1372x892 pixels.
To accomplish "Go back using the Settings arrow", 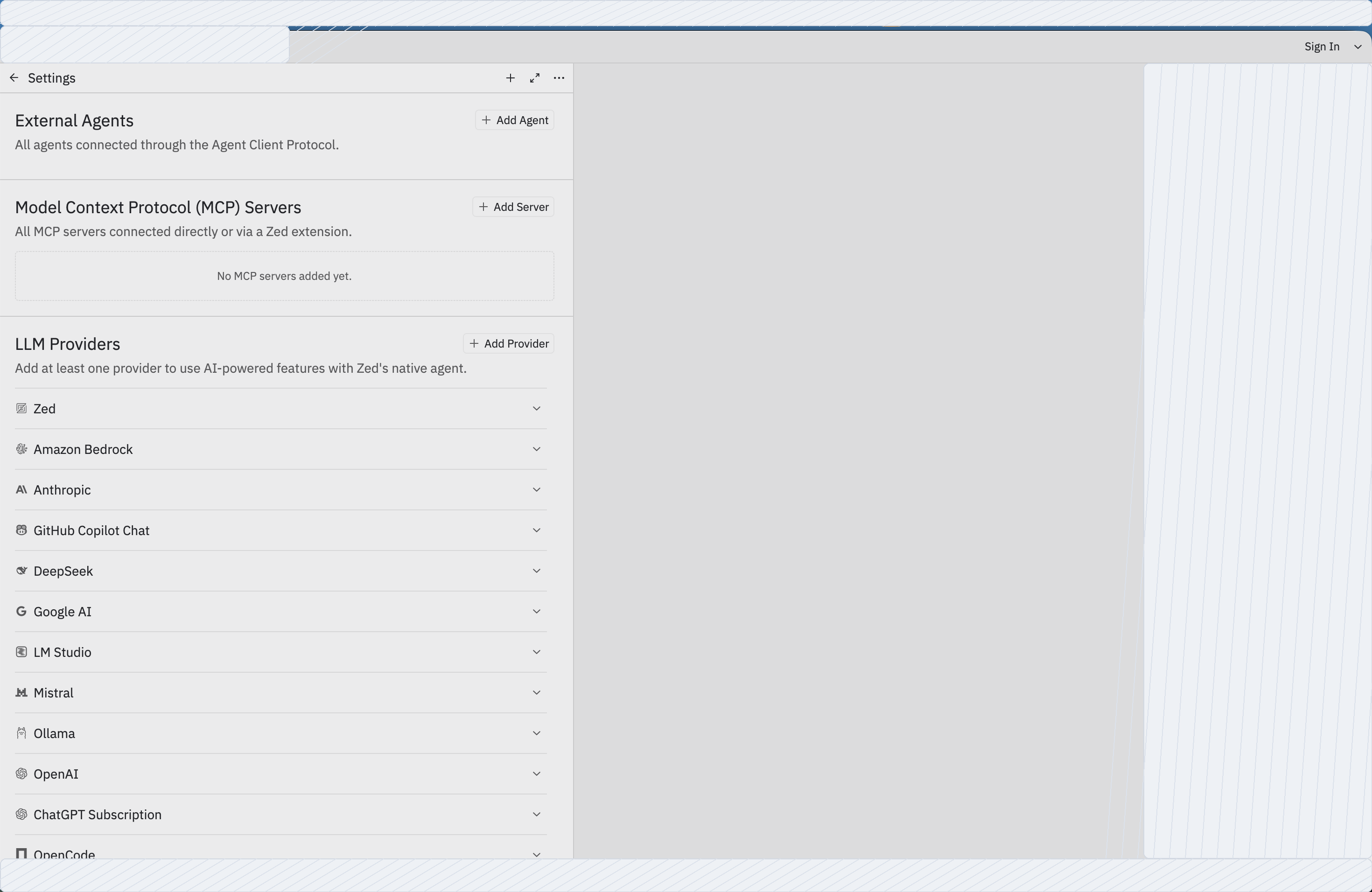I will 14,78.
